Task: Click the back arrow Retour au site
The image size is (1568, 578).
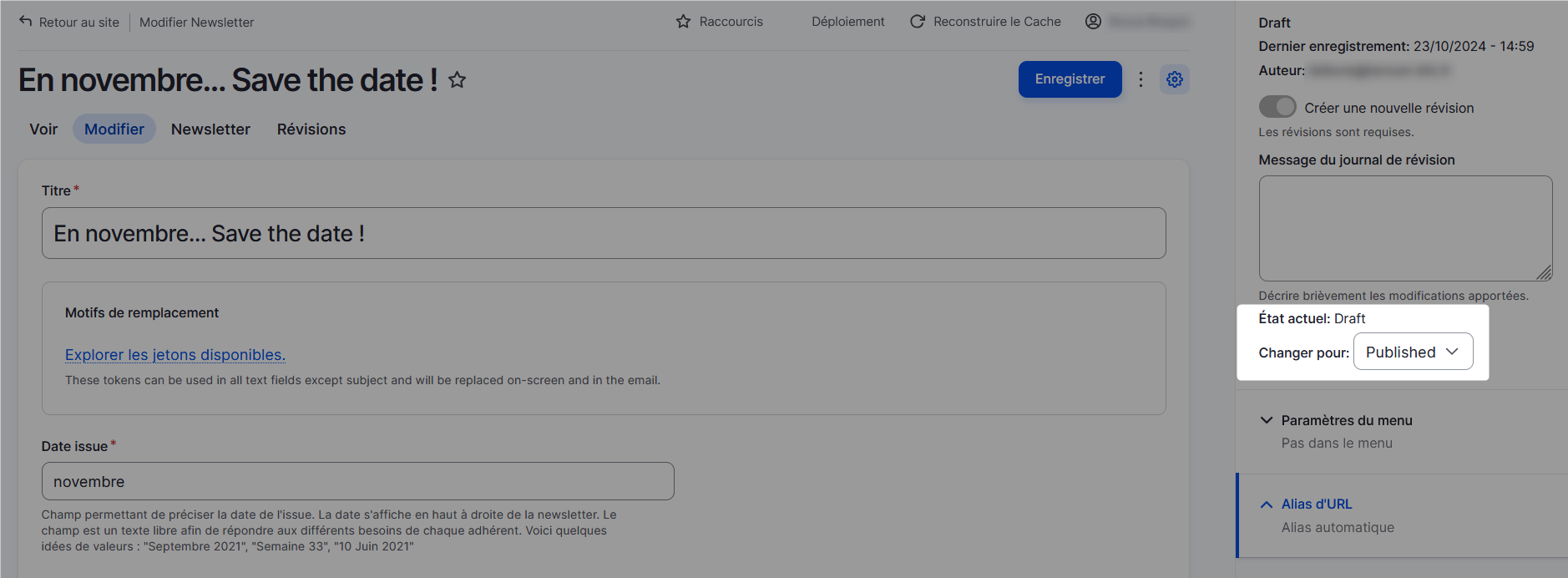Action: coord(26,22)
